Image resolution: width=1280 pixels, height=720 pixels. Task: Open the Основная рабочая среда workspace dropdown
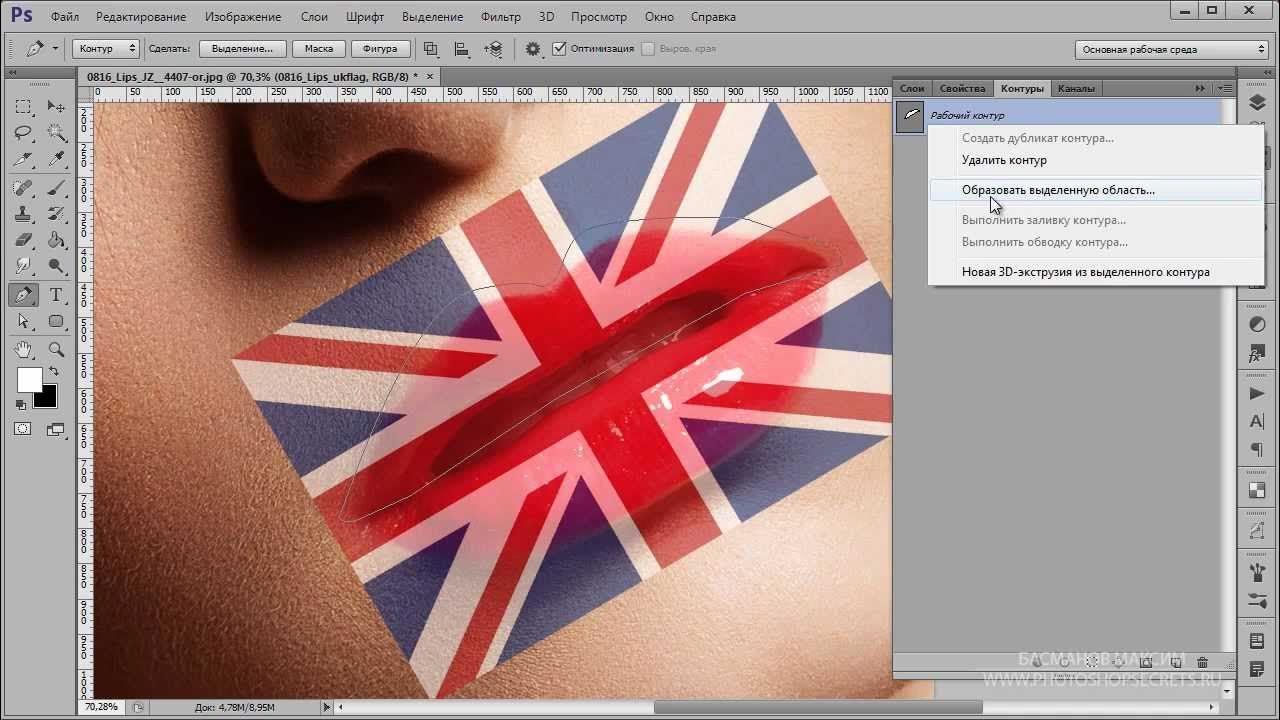click(x=1172, y=49)
